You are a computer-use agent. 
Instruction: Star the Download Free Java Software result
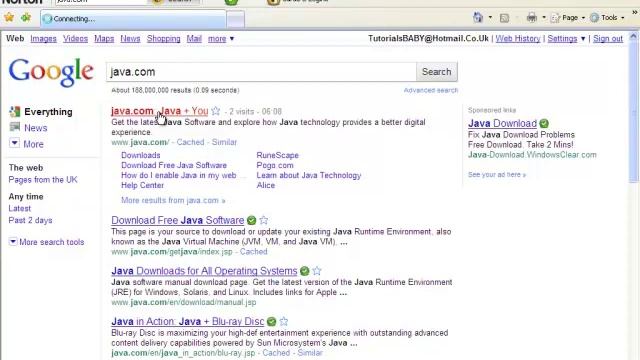(x=264, y=220)
